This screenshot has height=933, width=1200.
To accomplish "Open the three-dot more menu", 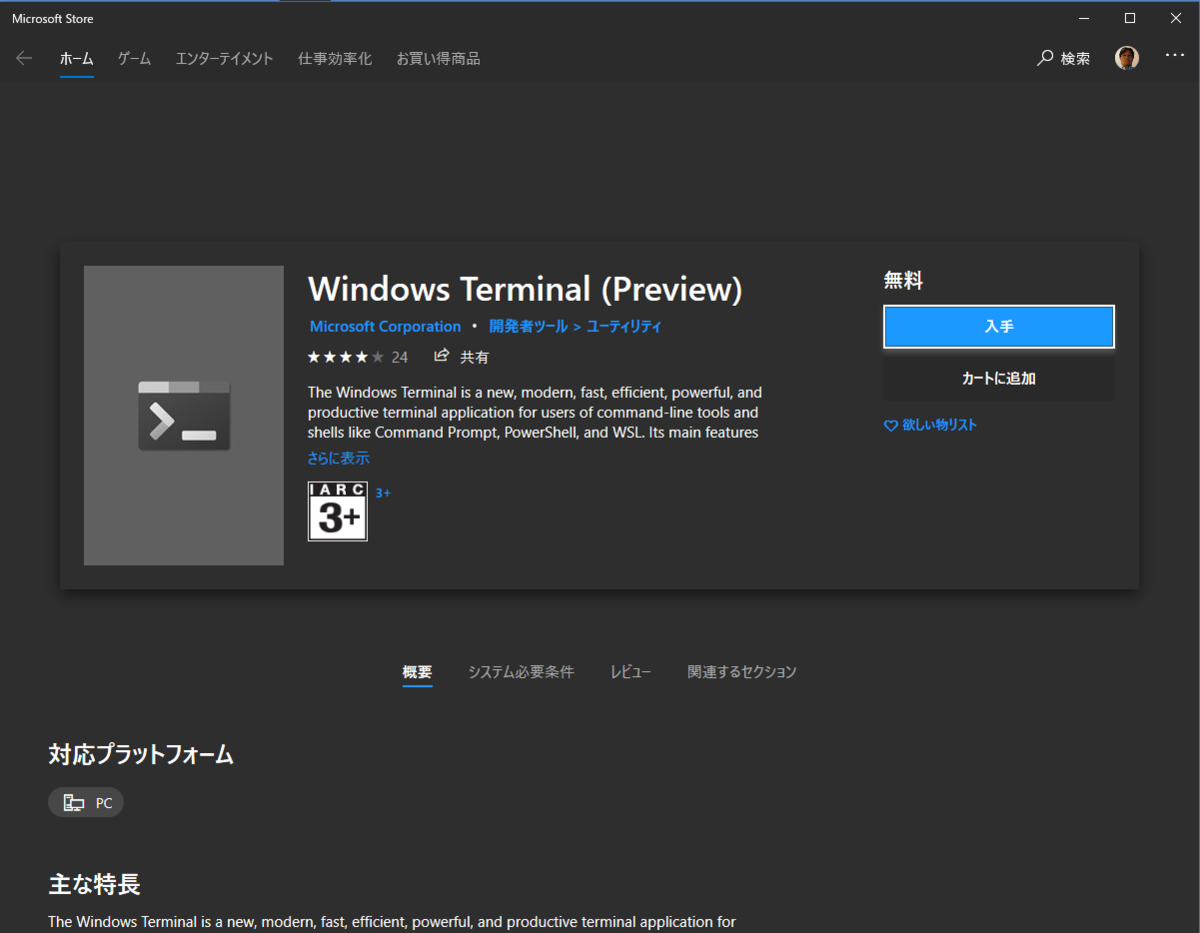I will pyautogui.click(x=1175, y=56).
